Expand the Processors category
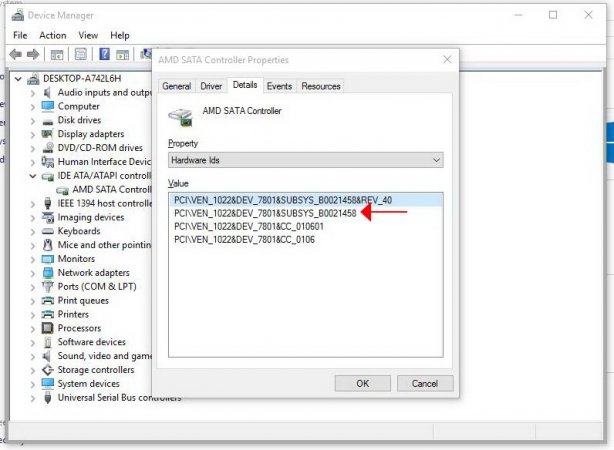The image size is (614, 450). pos(33,329)
